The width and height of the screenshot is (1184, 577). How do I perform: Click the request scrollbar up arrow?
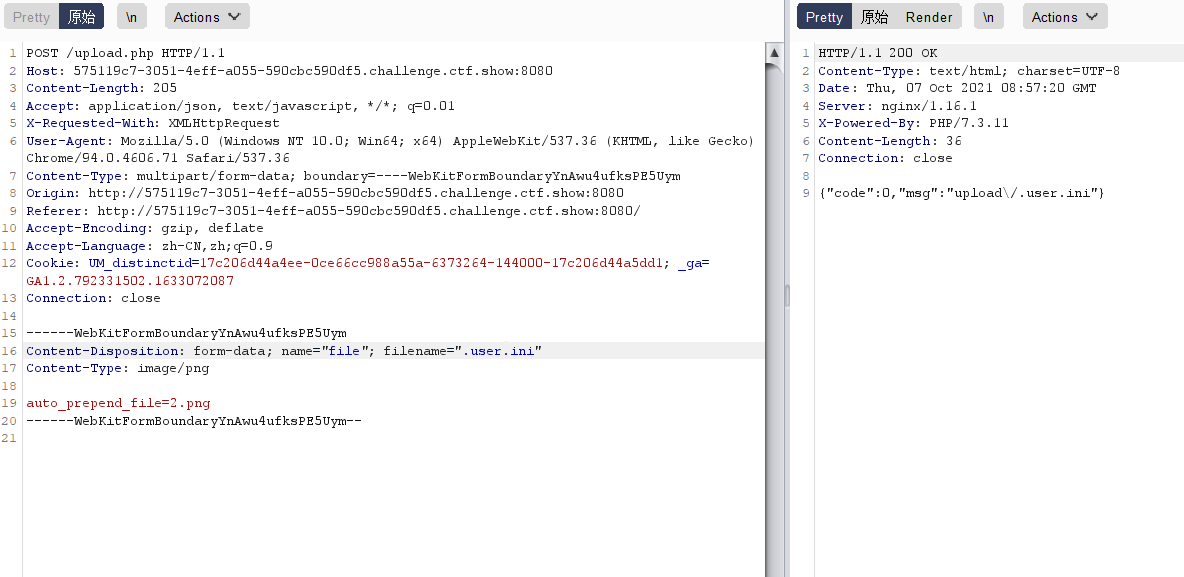pyautogui.click(x=774, y=53)
